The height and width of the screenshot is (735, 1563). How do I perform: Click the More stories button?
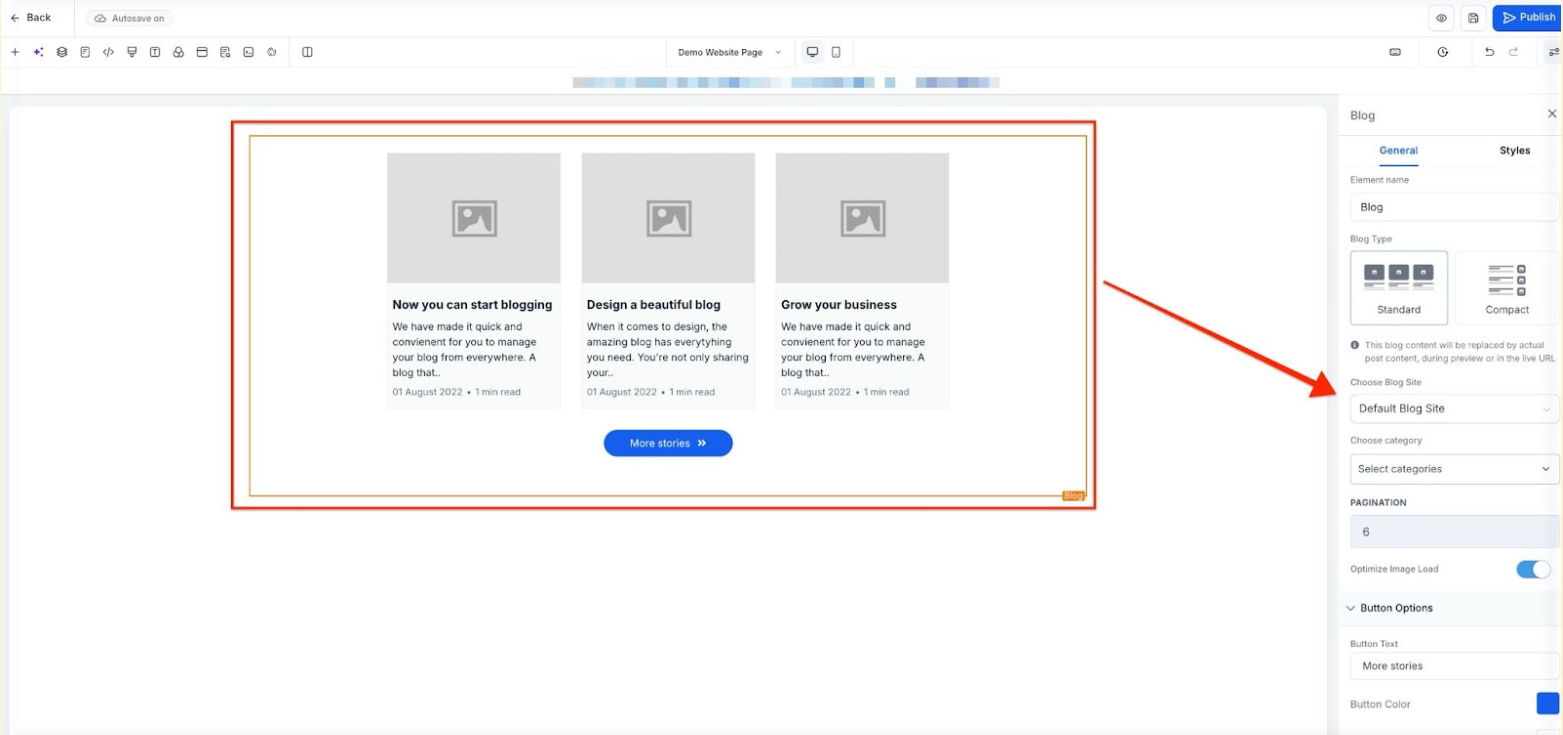click(x=668, y=443)
